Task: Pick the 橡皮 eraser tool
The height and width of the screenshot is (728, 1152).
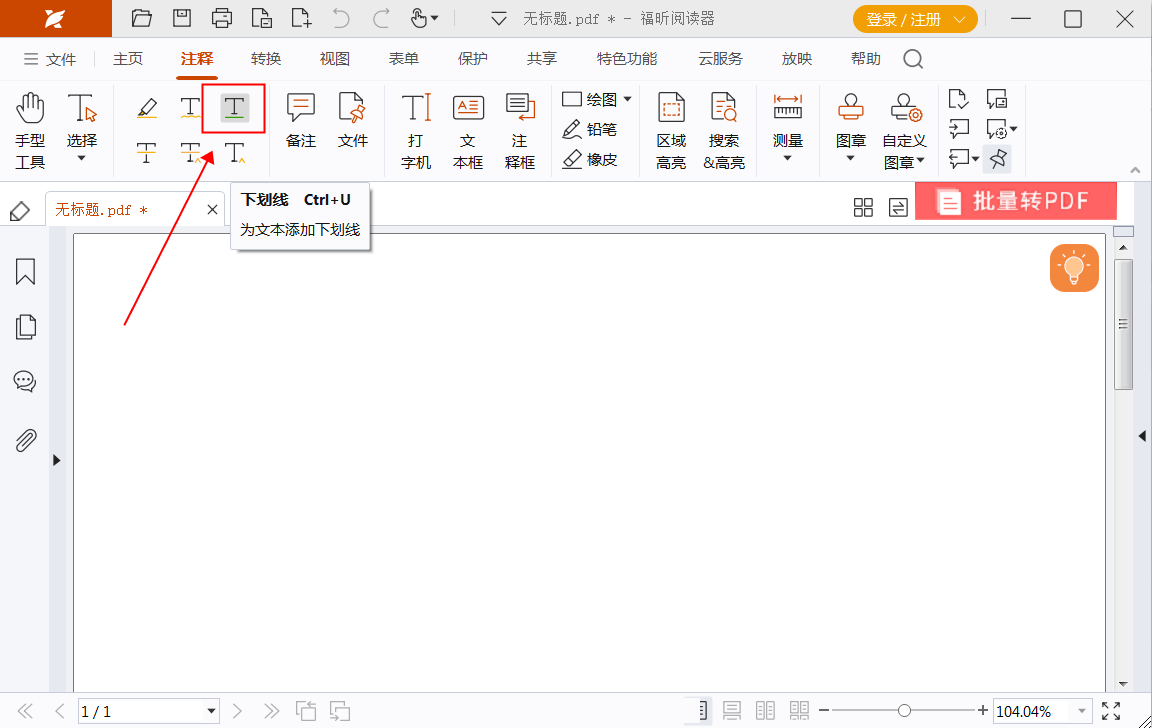Action: point(590,159)
